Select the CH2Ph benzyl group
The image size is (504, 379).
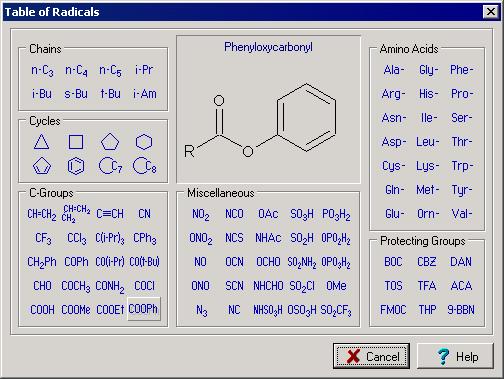point(42,262)
